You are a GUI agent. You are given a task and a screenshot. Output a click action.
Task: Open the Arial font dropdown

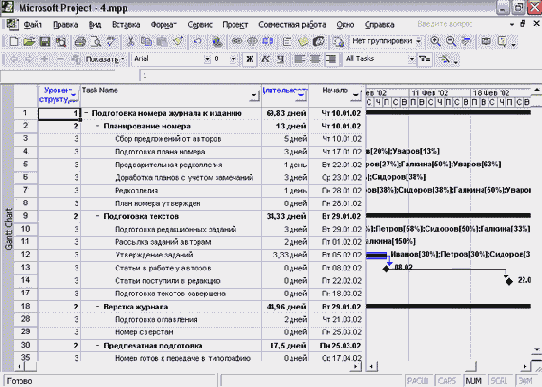click(x=207, y=59)
